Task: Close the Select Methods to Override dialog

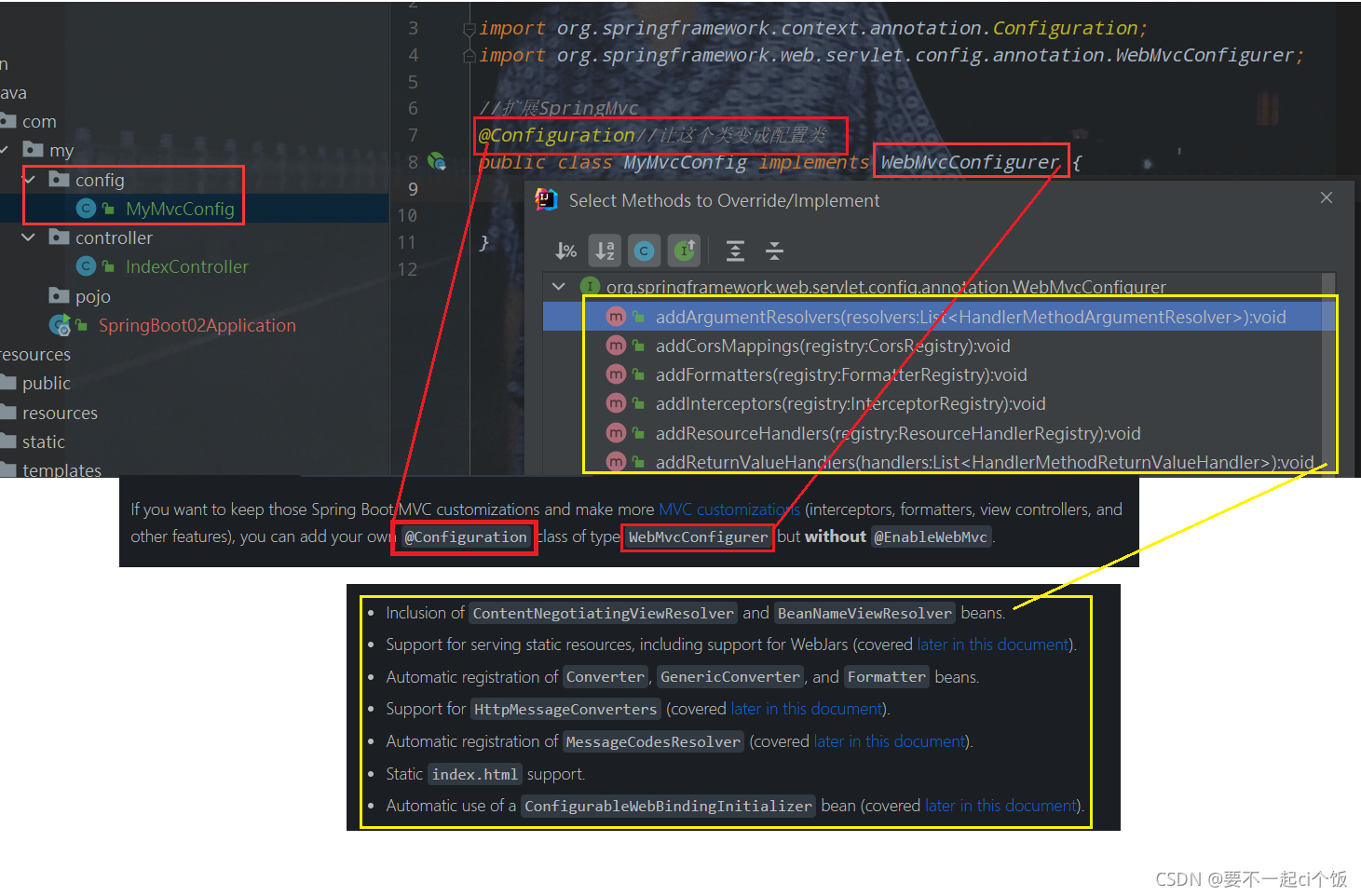Action: coord(1327,197)
